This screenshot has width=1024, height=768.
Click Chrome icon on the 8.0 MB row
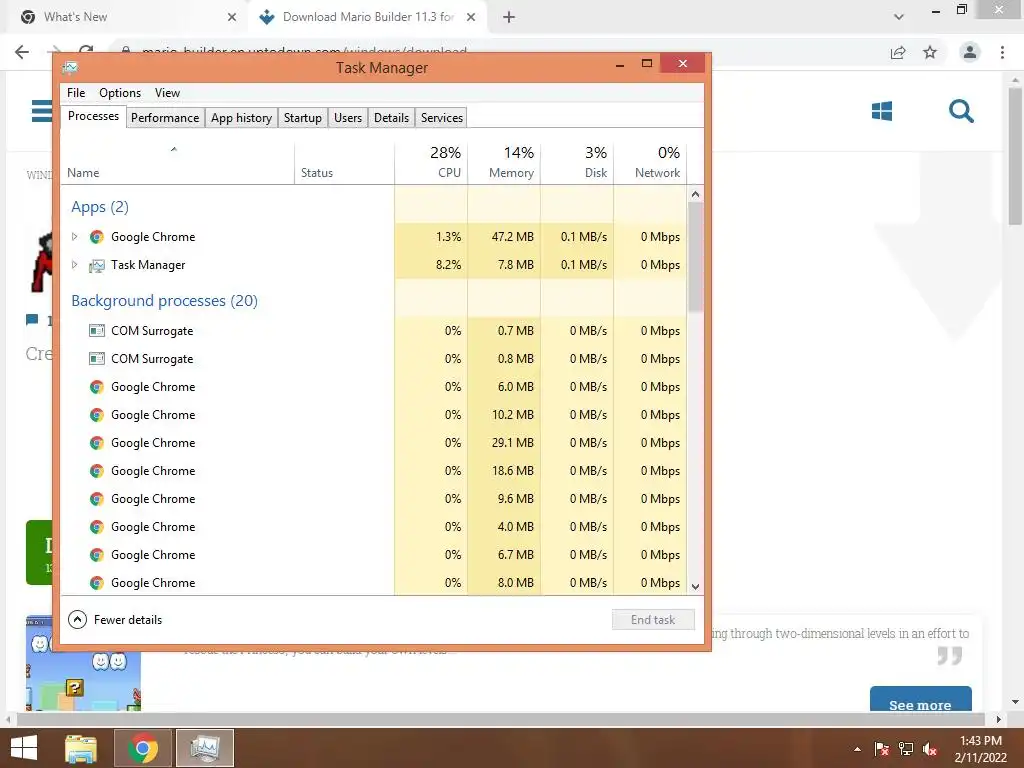click(x=97, y=583)
